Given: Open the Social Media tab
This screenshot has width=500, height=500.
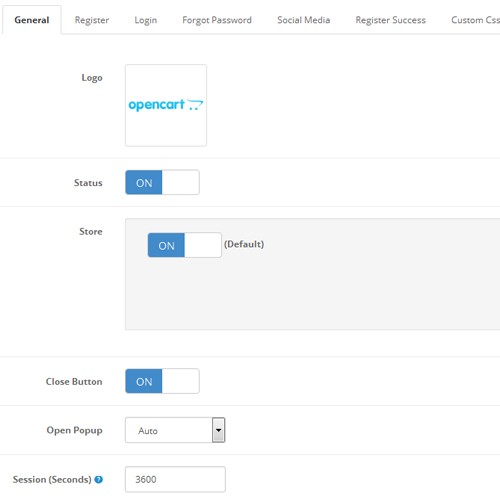Looking at the screenshot, I should pyautogui.click(x=304, y=20).
